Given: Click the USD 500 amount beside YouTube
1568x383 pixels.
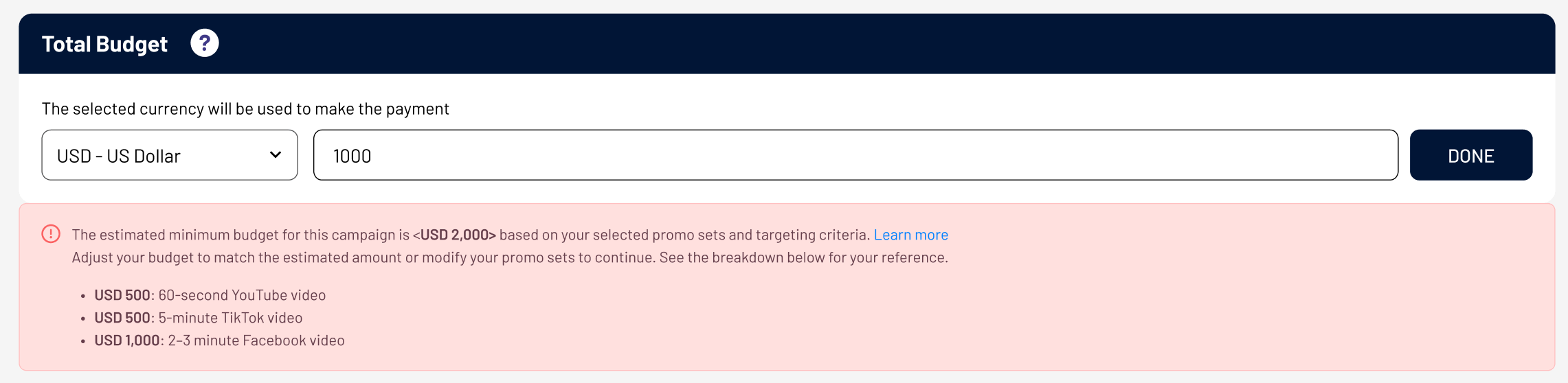Looking at the screenshot, I should point(122,295).
